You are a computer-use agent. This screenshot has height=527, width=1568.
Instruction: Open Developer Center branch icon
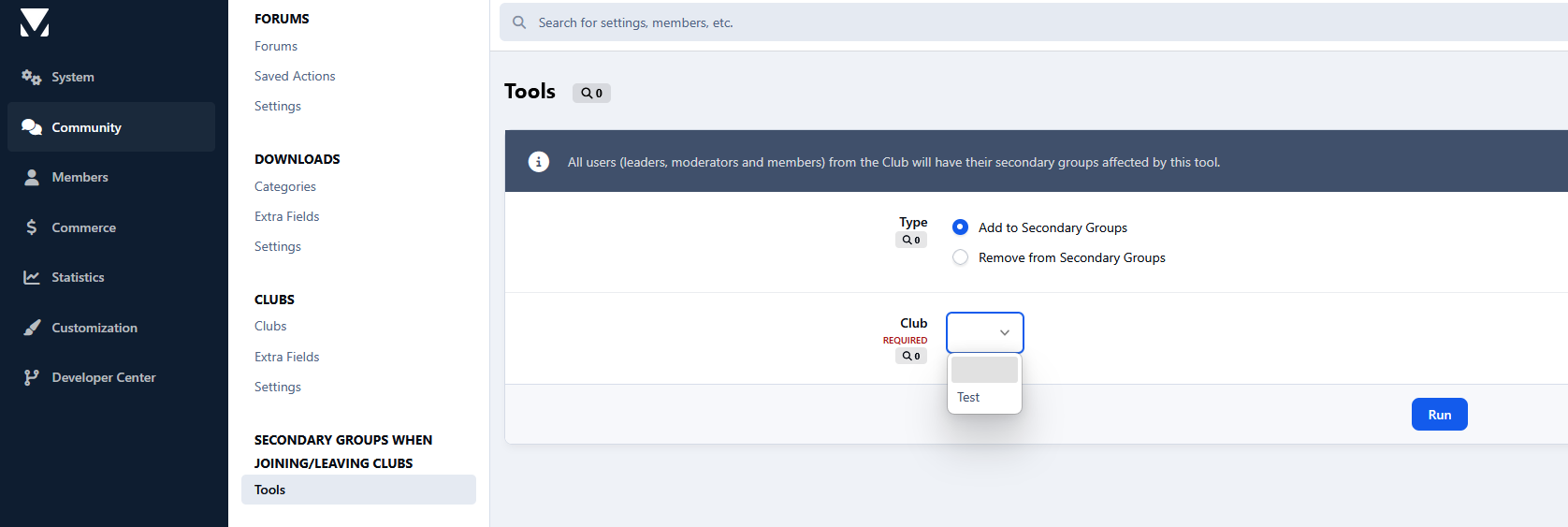click(x=32, y=377)
